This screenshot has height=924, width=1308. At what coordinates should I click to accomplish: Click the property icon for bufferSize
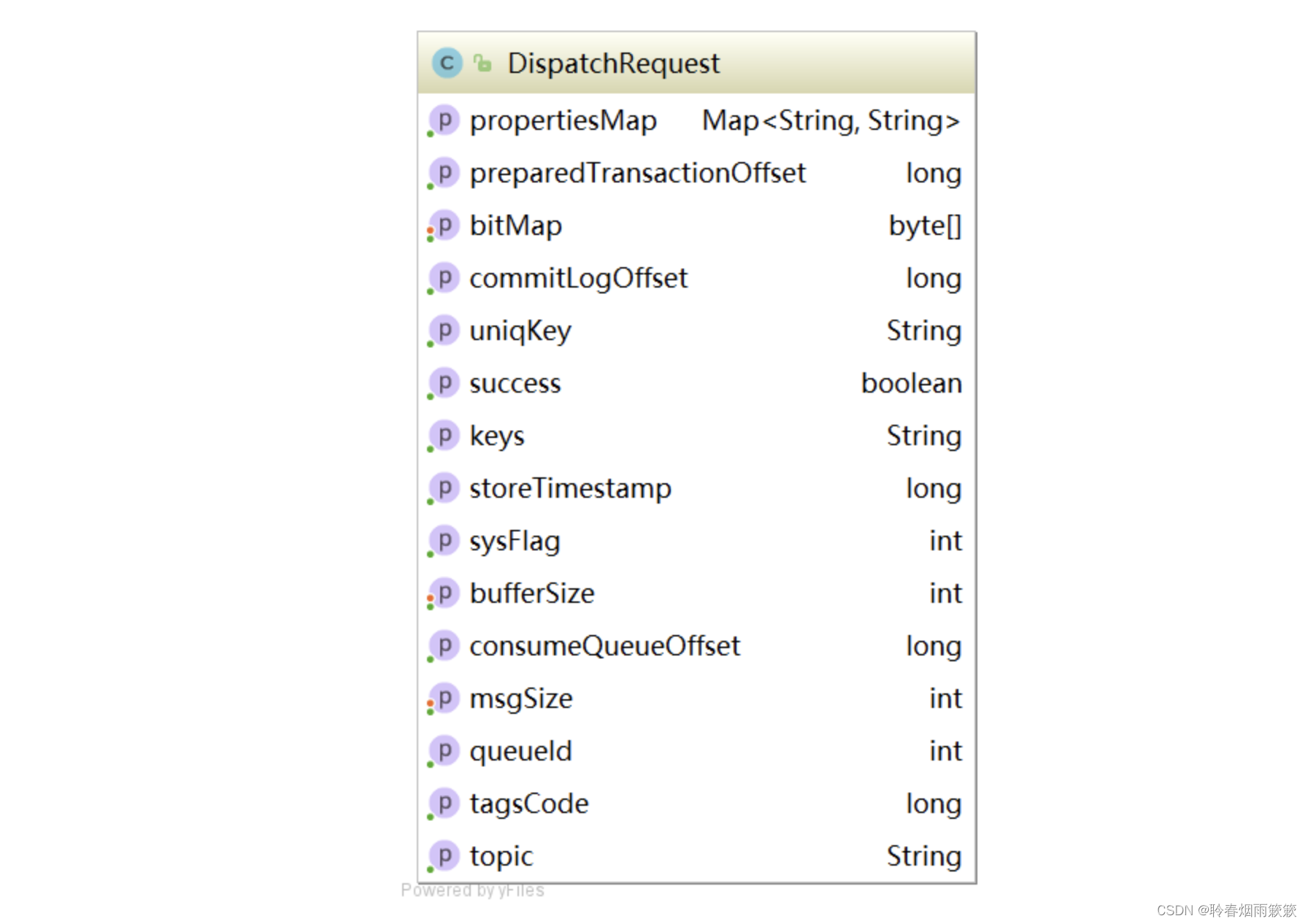click(x=444, y=593)
